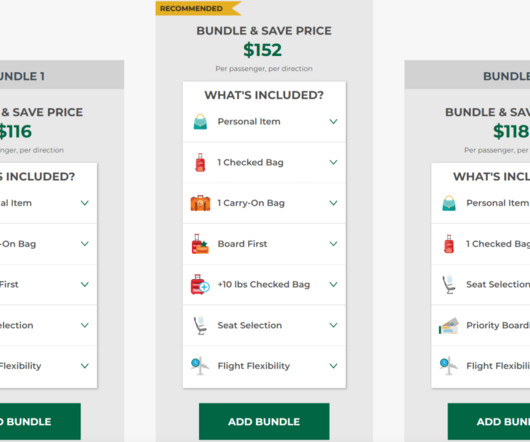Image resolution: width=530 pixels, height=442 pixels.
Task: Click the red checked bag icon in right bundle
Action: click(449, 244)
